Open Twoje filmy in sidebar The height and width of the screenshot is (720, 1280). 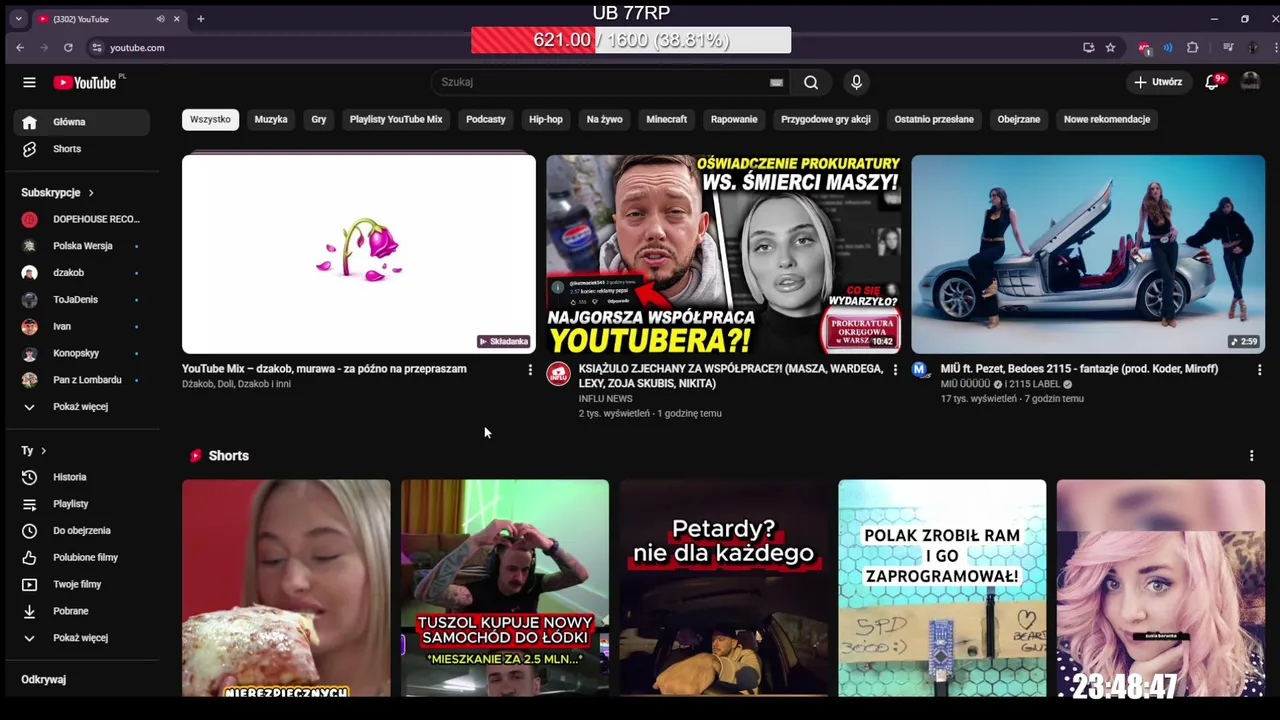[82, 584]
